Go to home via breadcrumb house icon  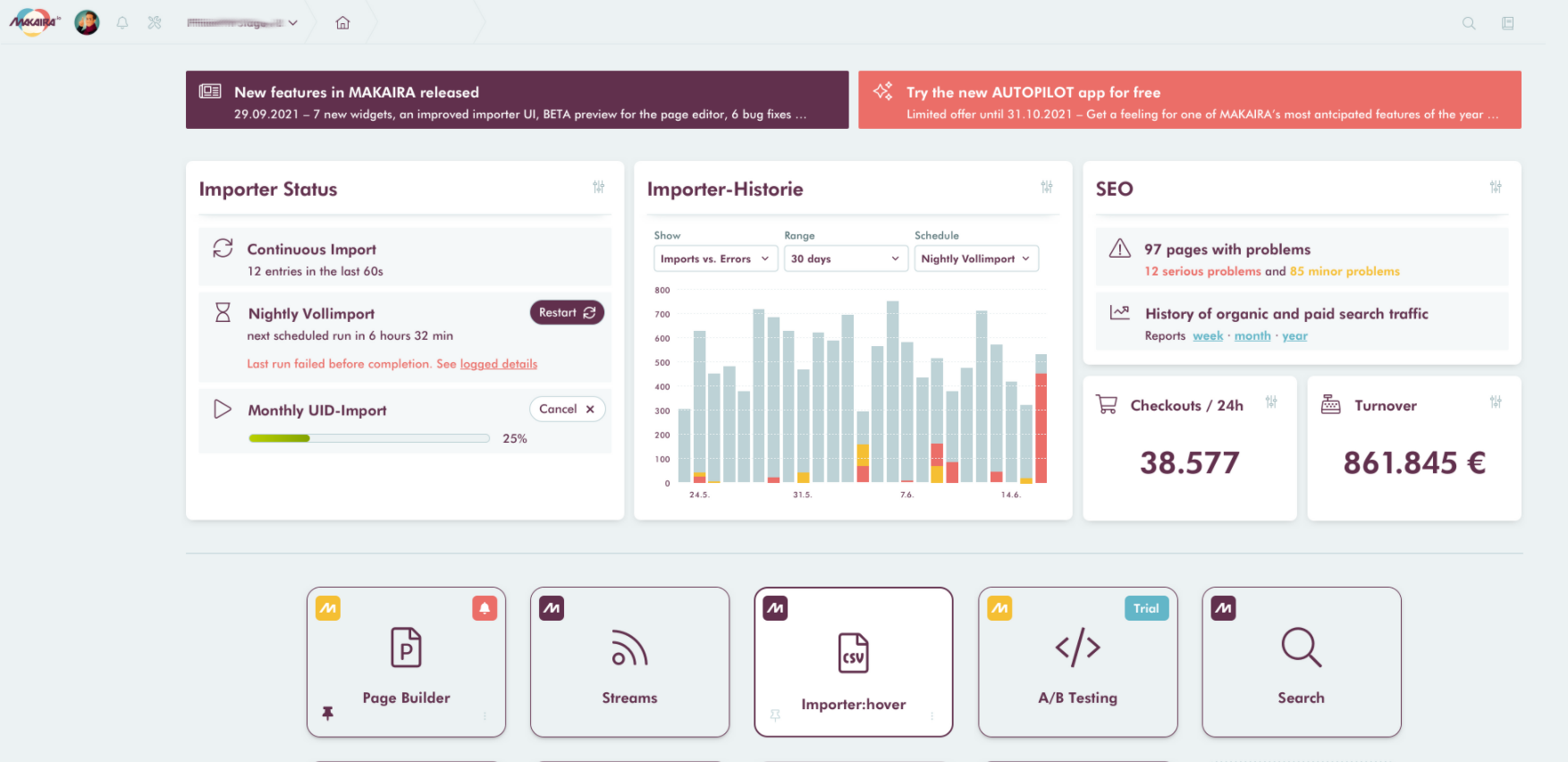(342, 23)
